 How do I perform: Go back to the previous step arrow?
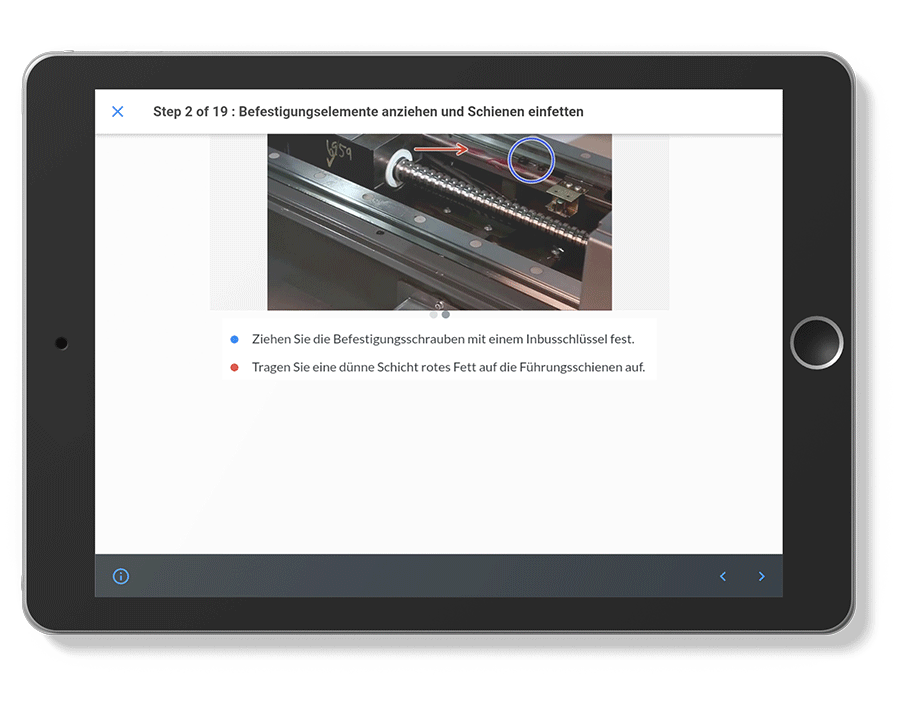pos(723,576)
